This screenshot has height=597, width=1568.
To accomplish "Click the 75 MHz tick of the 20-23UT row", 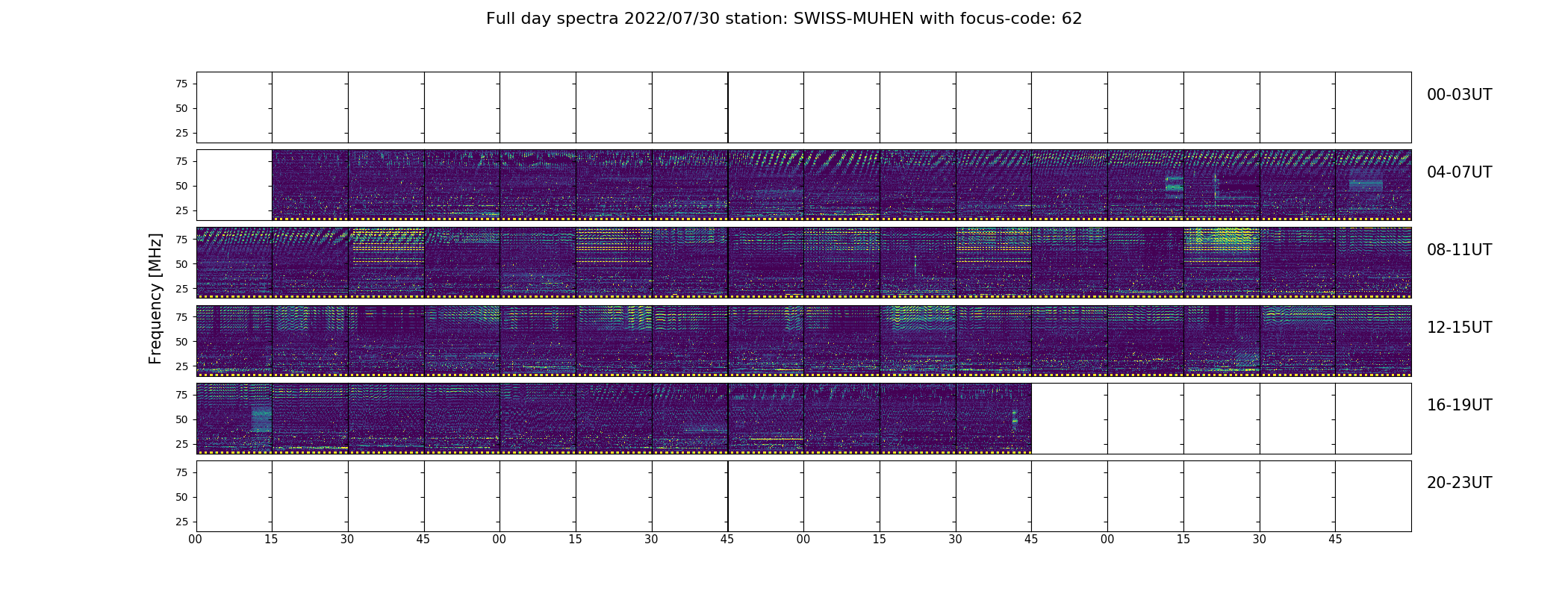I will (x=181, y=472).
